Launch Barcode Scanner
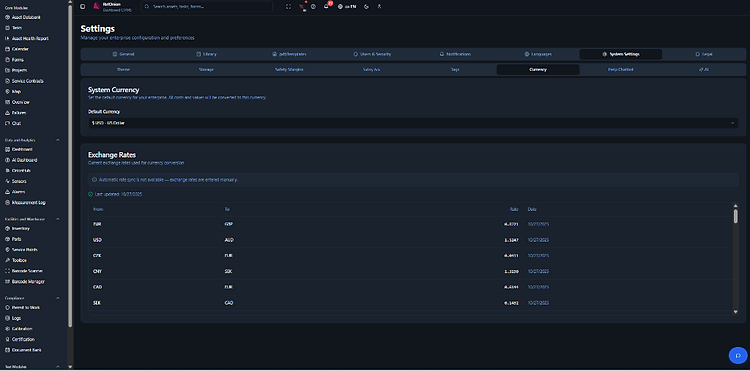This screenshot has height=371, width=750. tap(23, 271)
